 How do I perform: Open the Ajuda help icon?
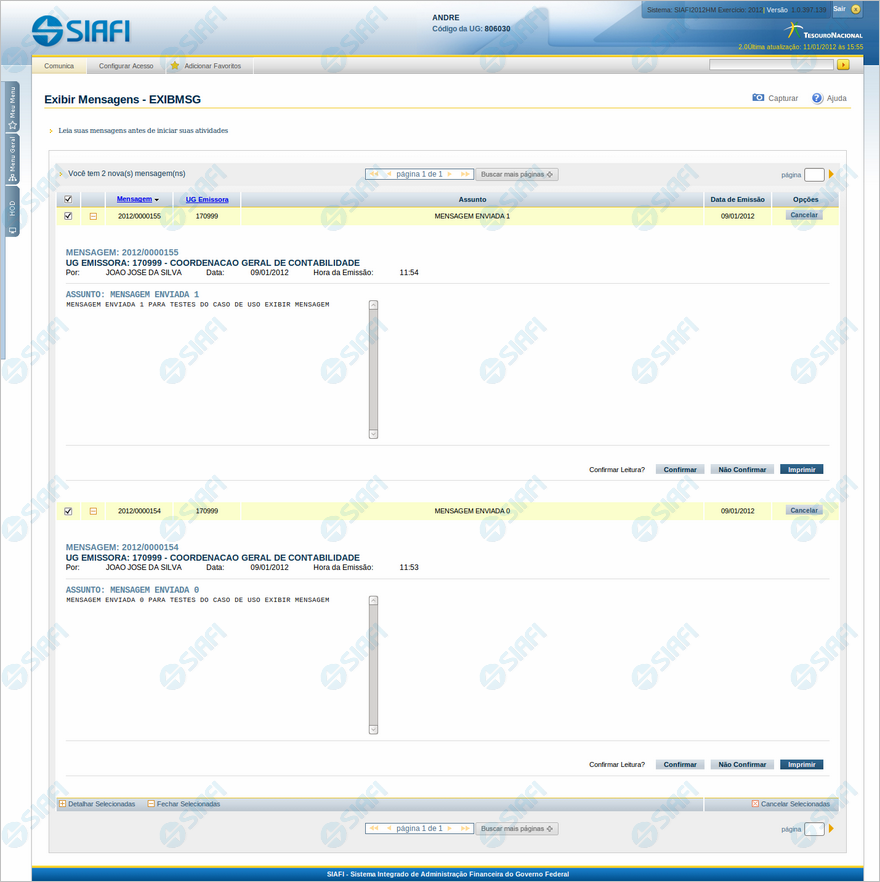pyautogui.click(x=817, y=98)
